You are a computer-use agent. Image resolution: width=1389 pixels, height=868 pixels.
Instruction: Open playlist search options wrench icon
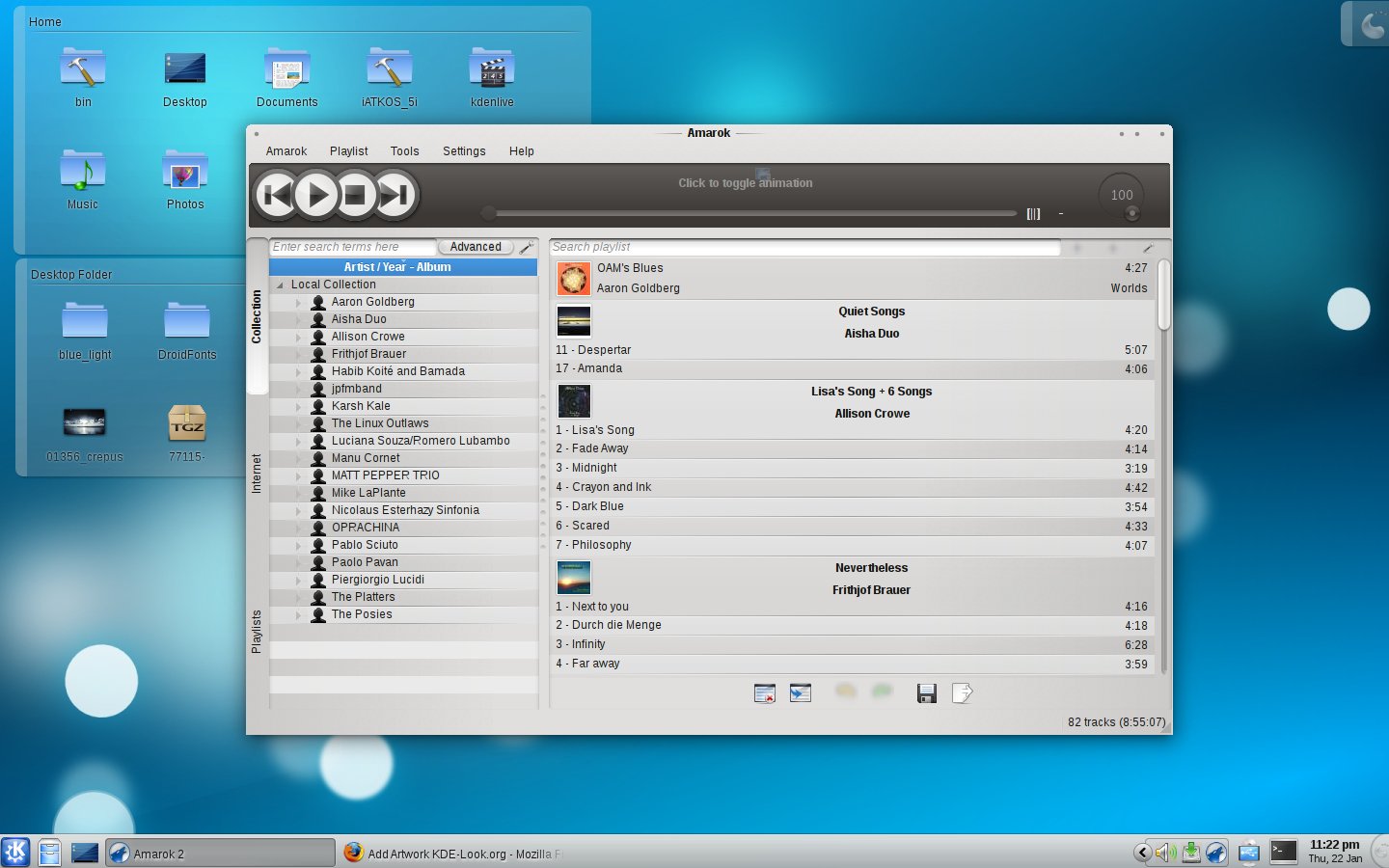(1148, 248)
